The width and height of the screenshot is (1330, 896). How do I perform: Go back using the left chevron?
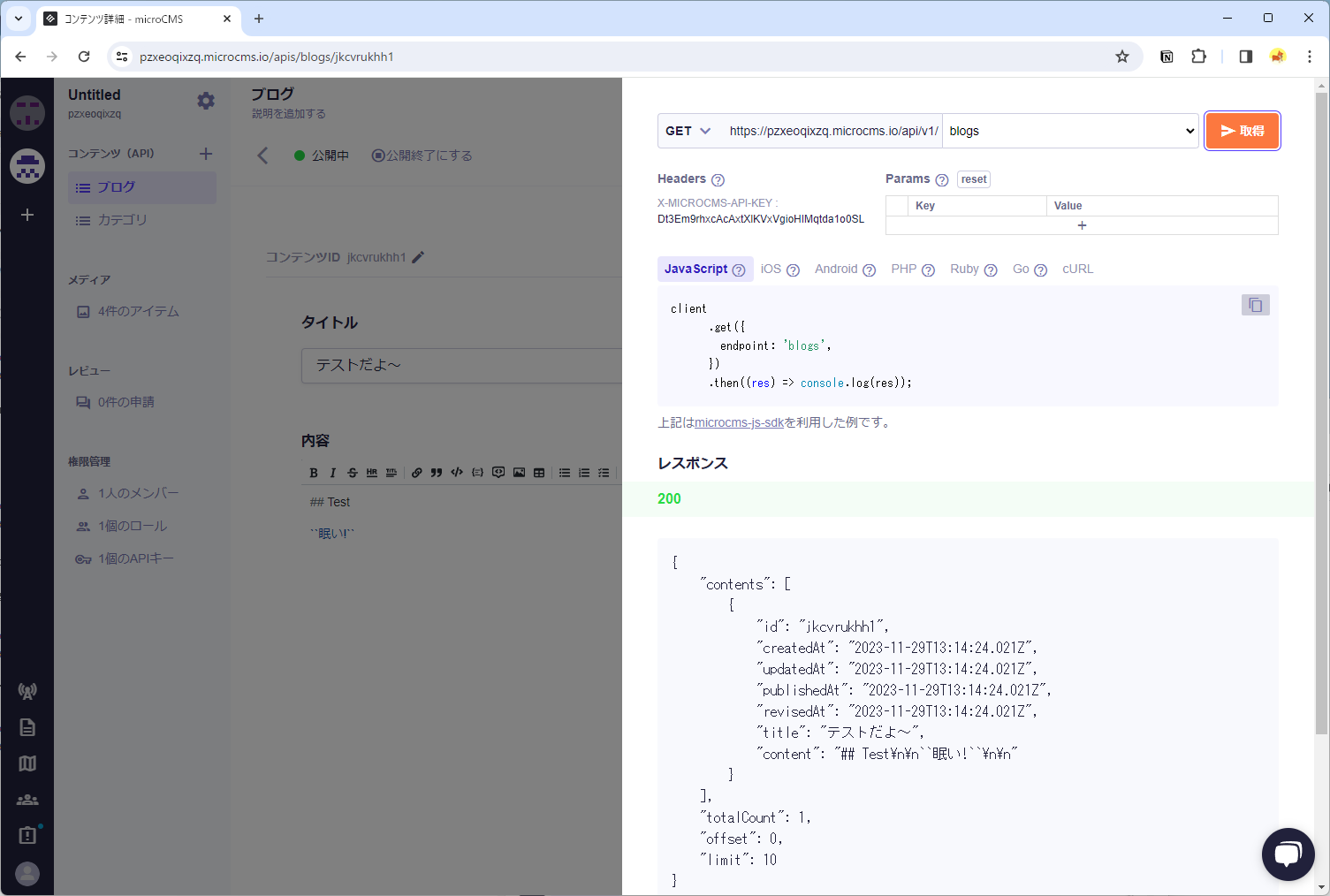[262, 156]
